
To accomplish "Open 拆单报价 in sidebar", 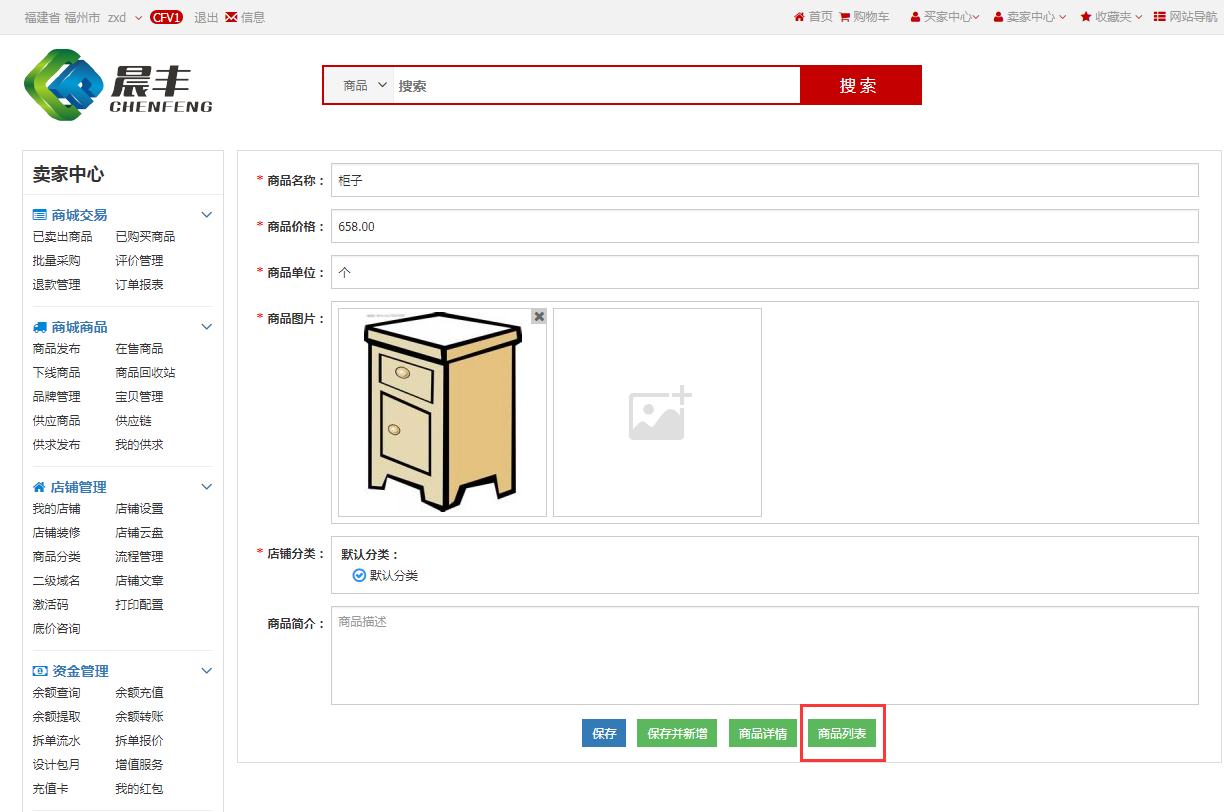I will (139, 741).
